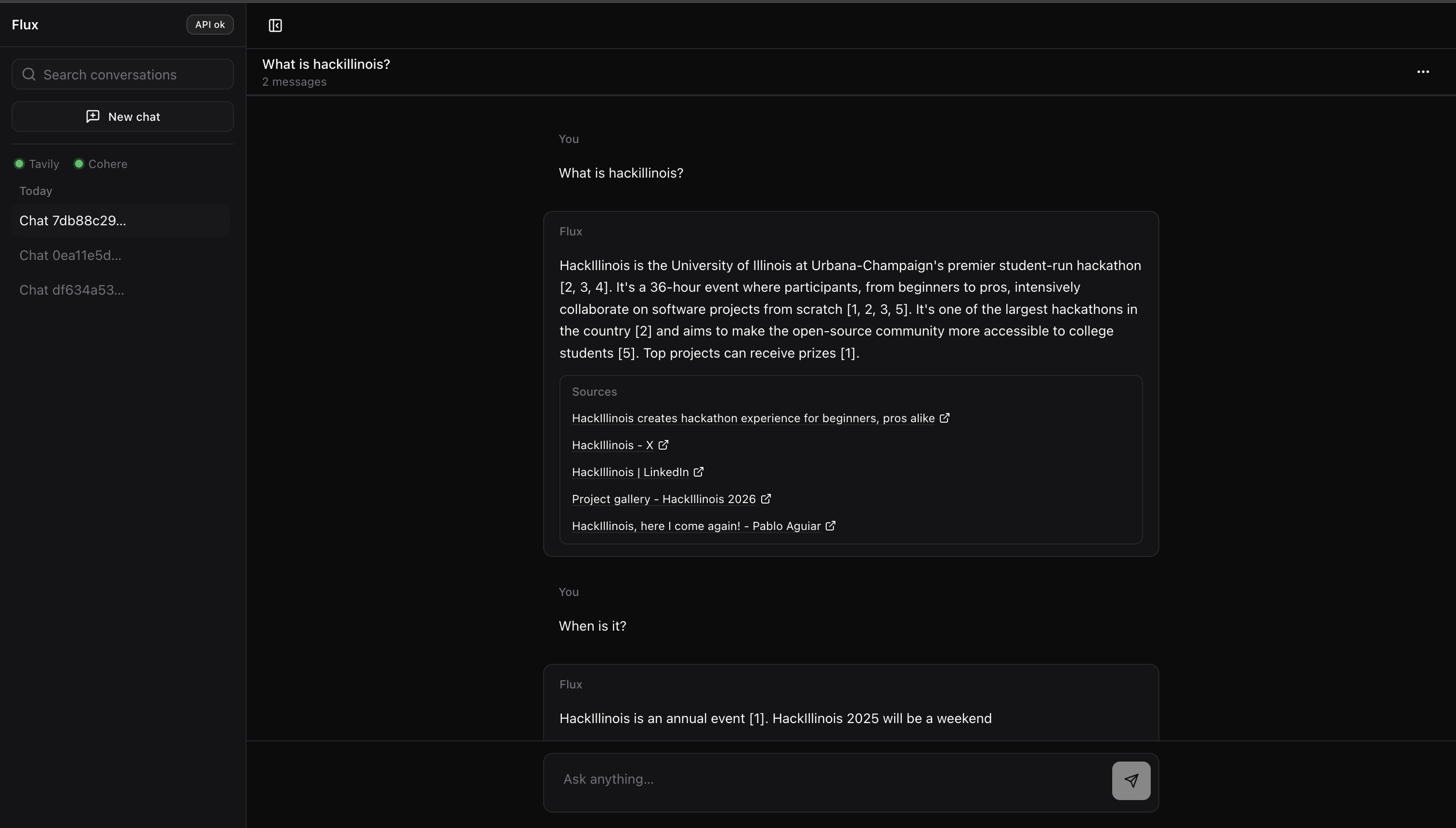This screenshot has height=828, width=1456.
Task: Click the search magnifier icon in sidebar
Action: 29,75
